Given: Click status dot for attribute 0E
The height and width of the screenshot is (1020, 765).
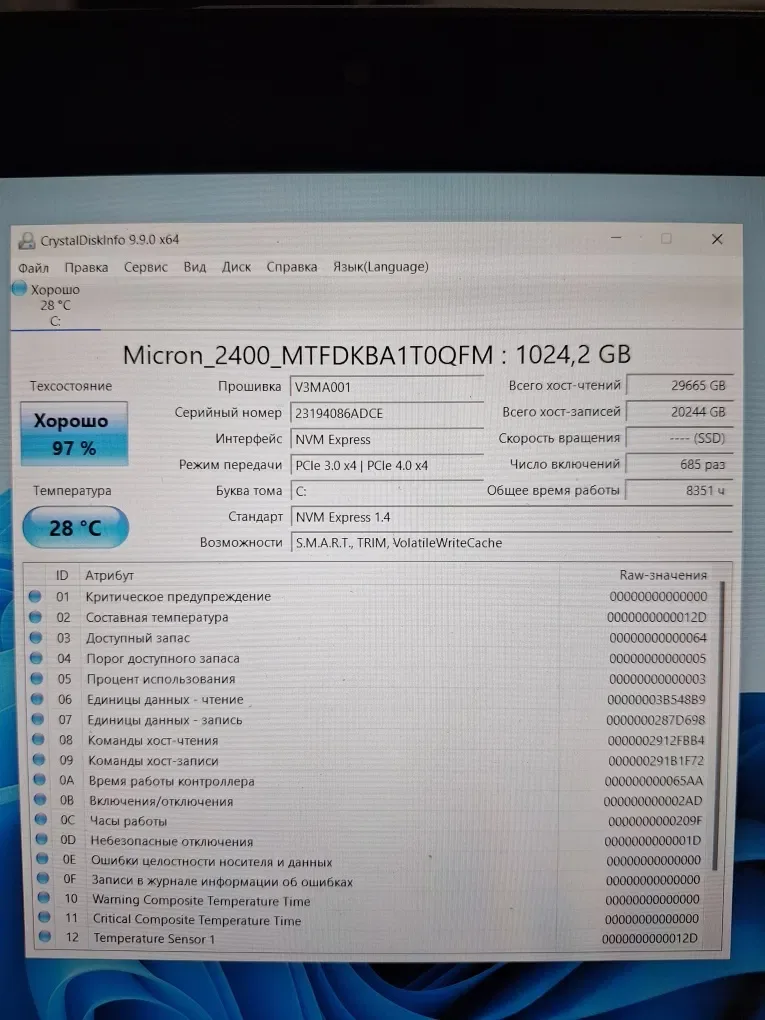Looking at the screenshot, I should pyautogui.click(x=42, y=859).
